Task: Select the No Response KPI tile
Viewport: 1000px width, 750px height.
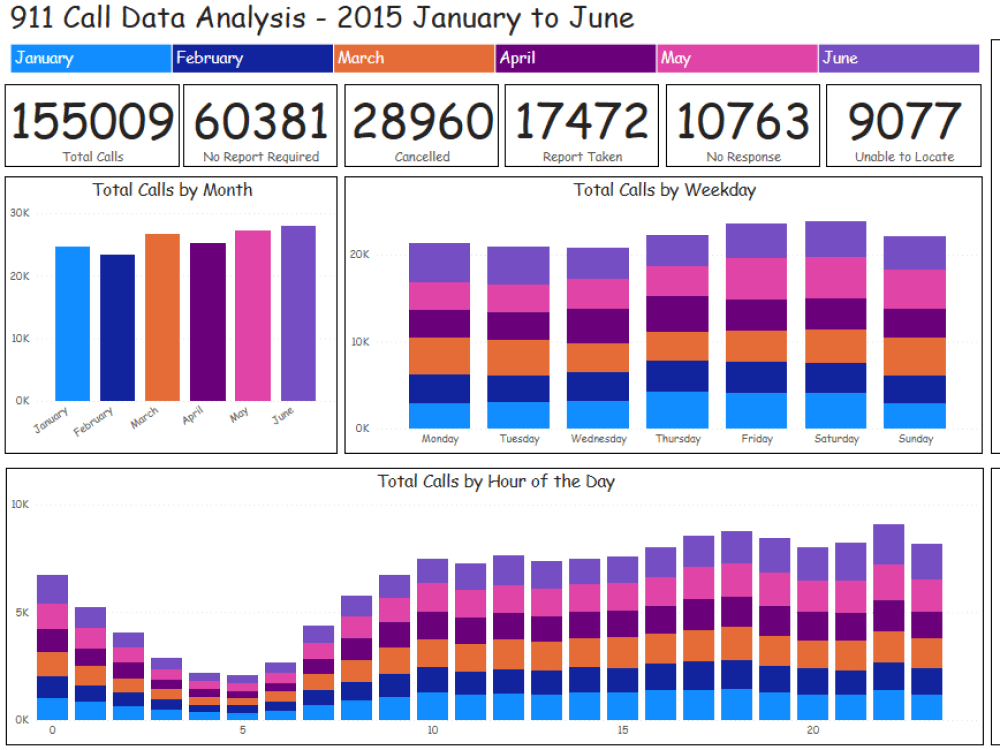Action: pos(742,123)
